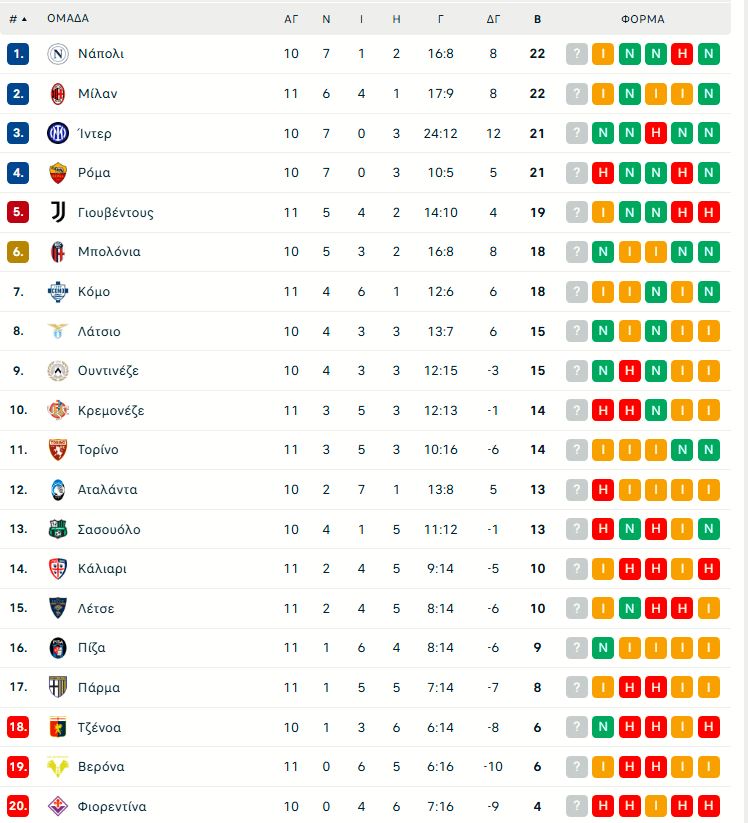Image resolution: width=748 pixels, height=823 pixels.
Task: Click the Napoli club crest icon
Action: (x=57, y=54)
